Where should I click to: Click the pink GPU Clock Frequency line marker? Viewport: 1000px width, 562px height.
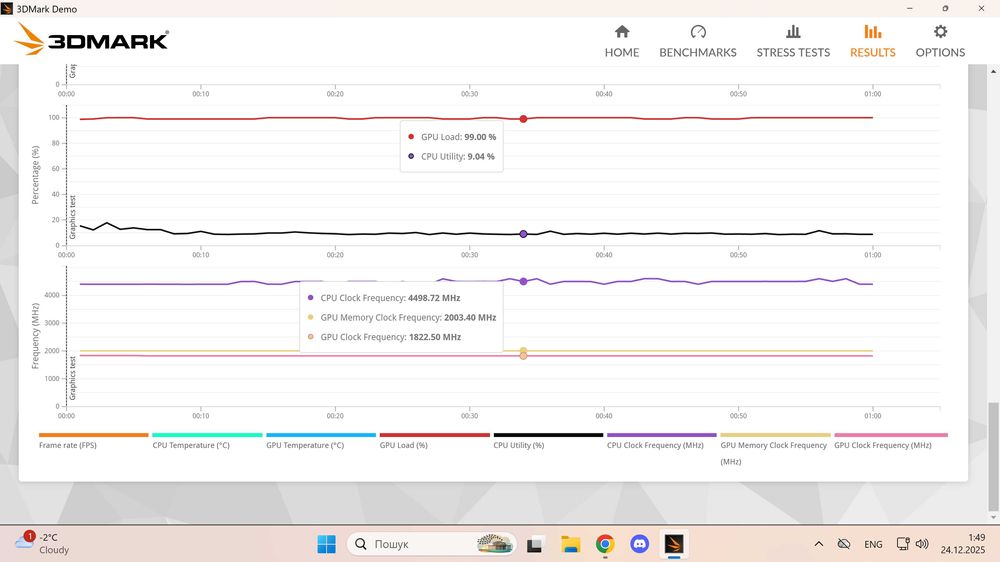coord(523,356)
